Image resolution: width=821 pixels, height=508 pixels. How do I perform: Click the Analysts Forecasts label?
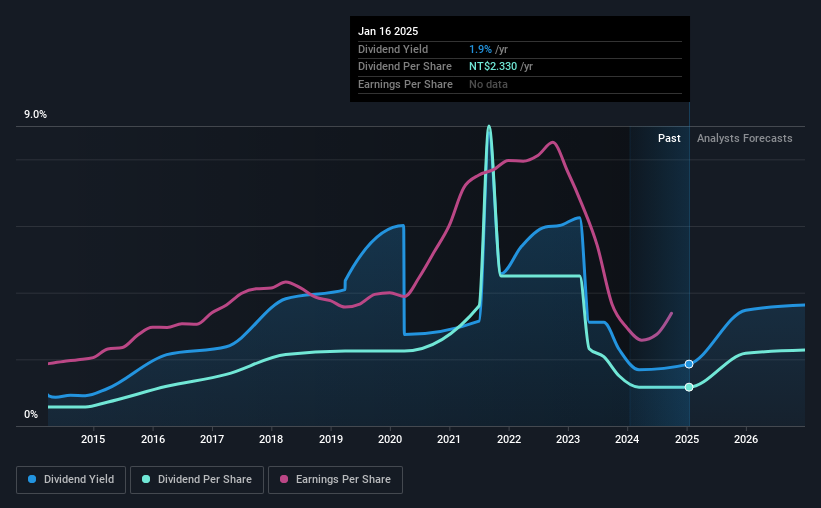tap(745, 138)
